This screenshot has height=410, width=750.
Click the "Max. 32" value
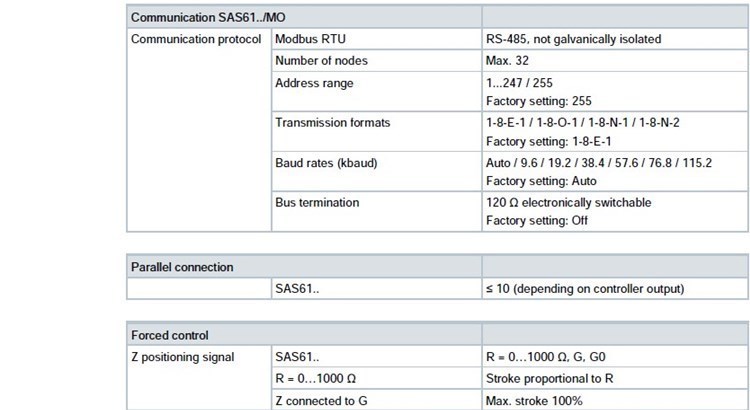(x=508, y=61)
